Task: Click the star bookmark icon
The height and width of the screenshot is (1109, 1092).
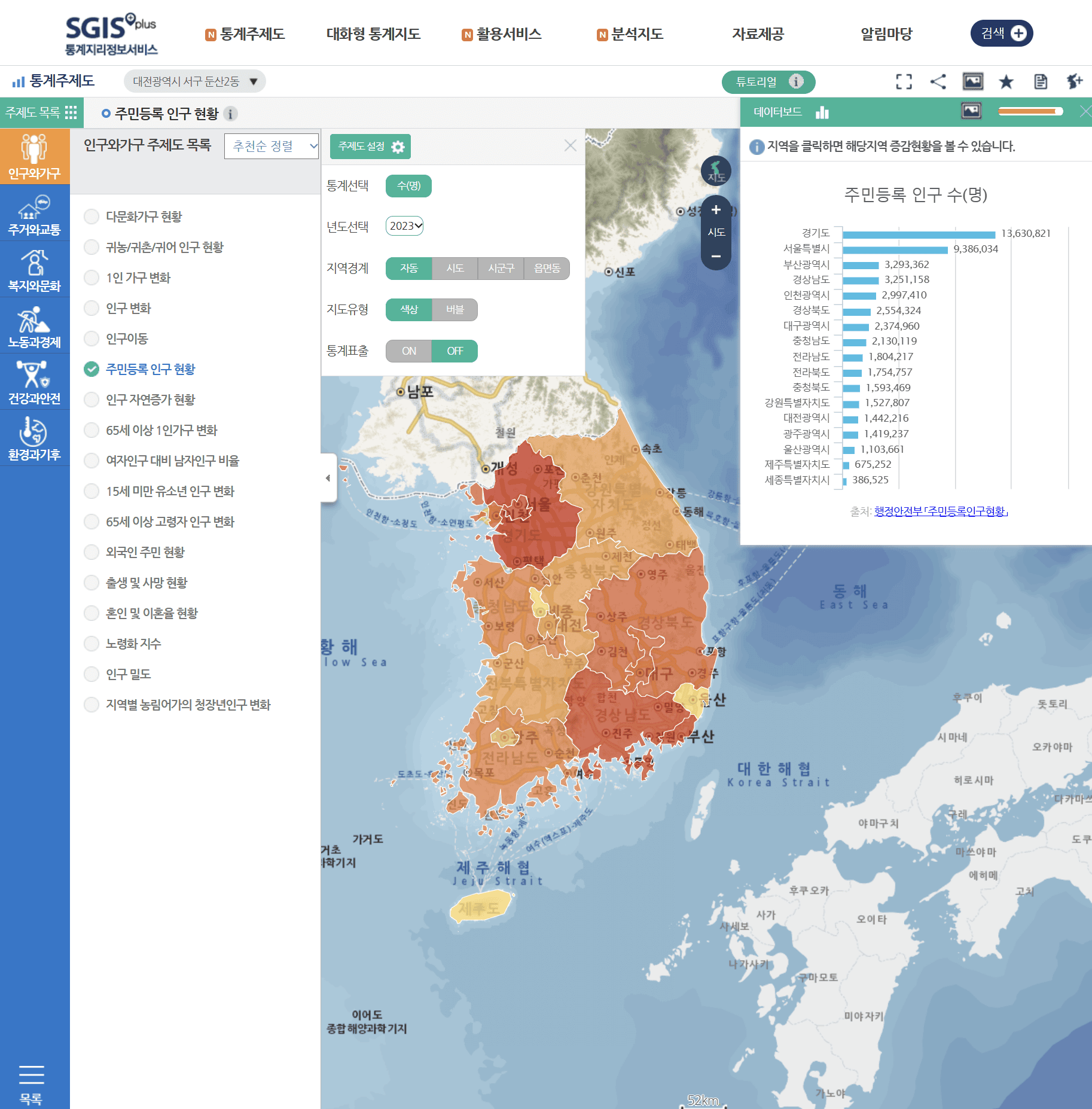Action: pos(1006,81)
